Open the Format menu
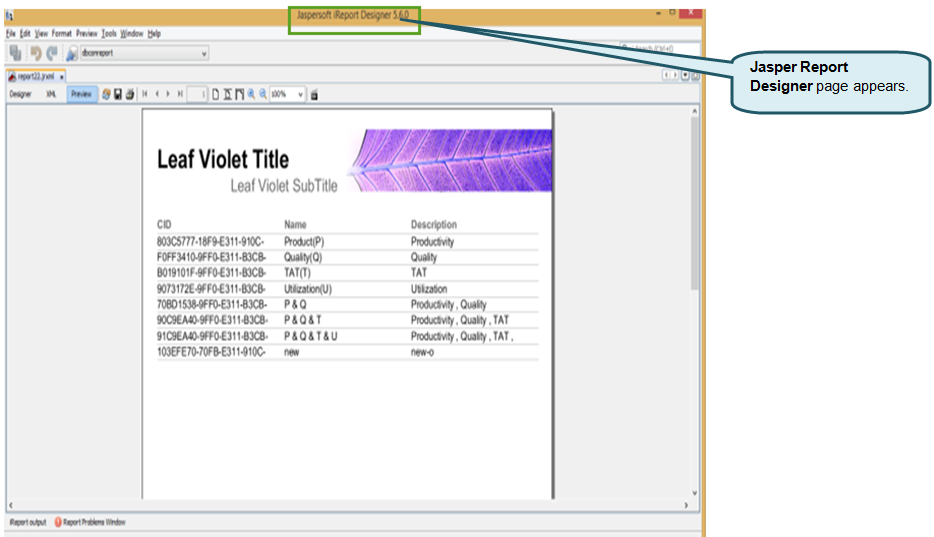 click(x=62, y=33)
